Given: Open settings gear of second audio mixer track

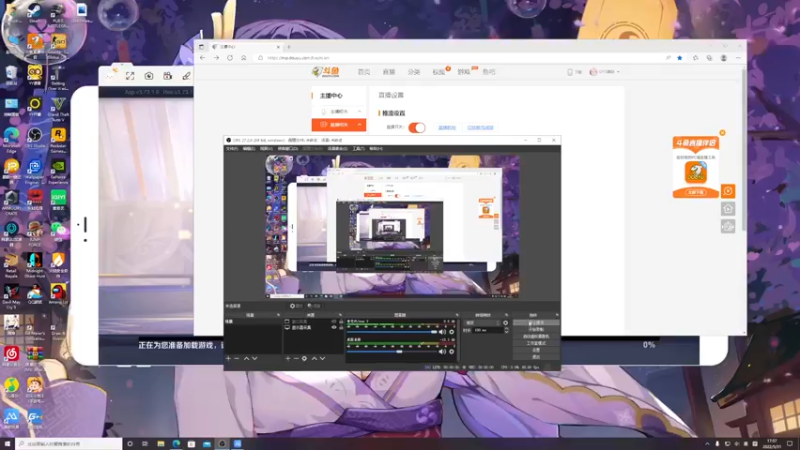Looking at the screenshot, I should pyautogui.click(x=452, y=352).
